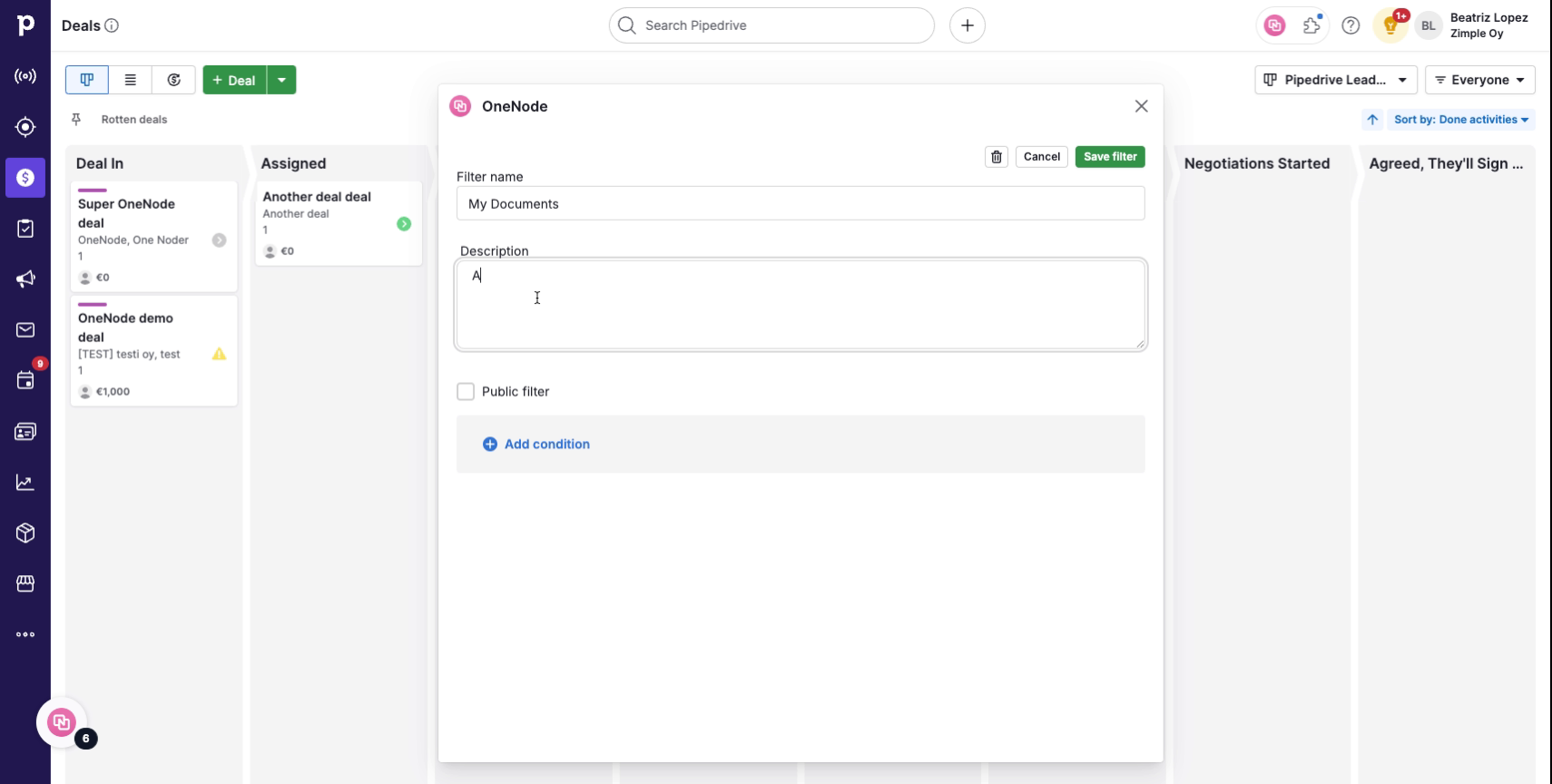The height and width of the screenshot is (784, 1552).
Task: Click the grey arrow on Super OneNode deal
Action: [x=219, y=240]
